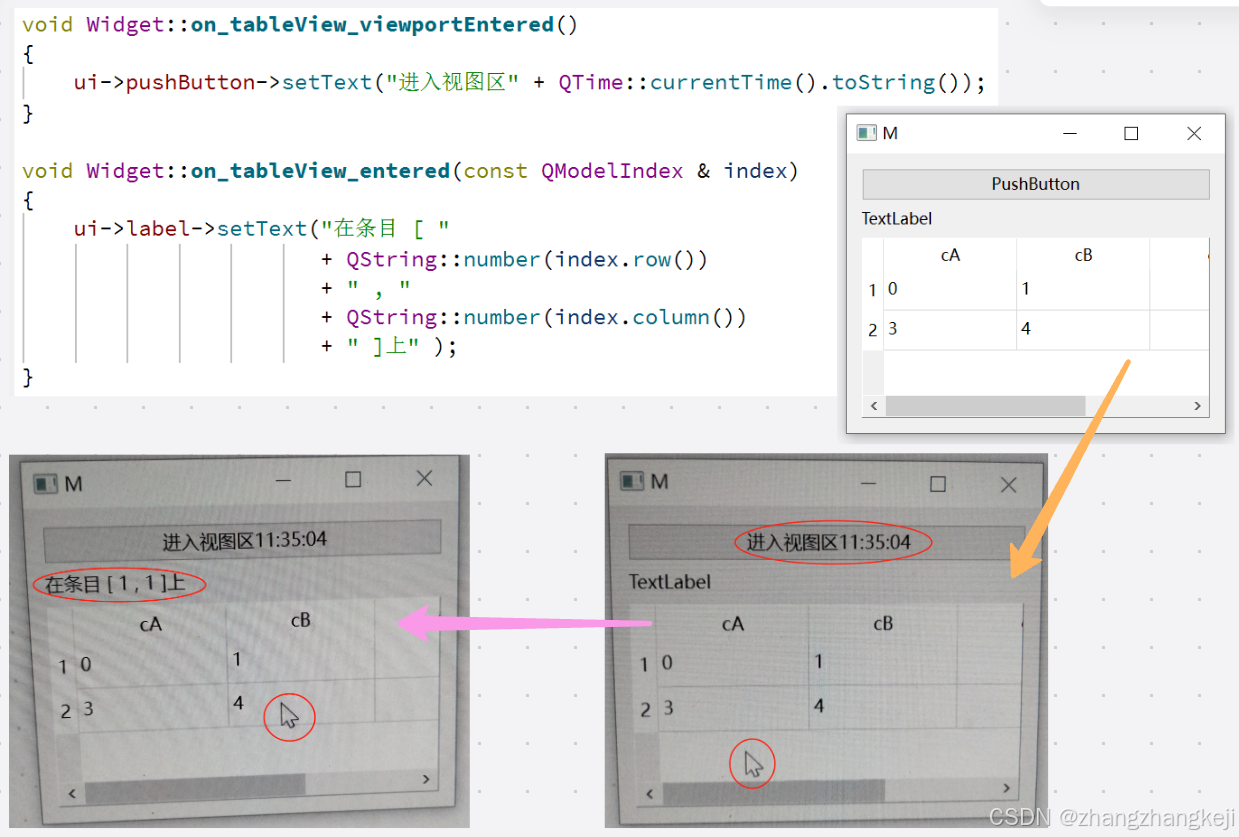The image size is (1239, 837).
Task: Click on_tableView_entered function name in the code
Action: (x=320, y=171)
